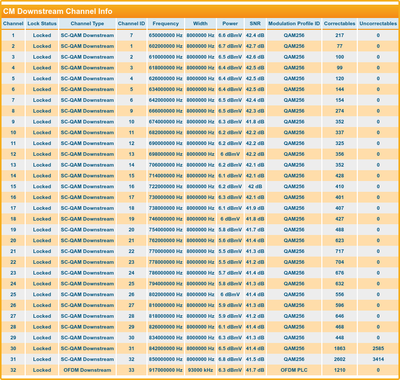Select the "850000000 Hz" frequency cell
Viewport: 400px width, 380px height.
coord(166,359)
